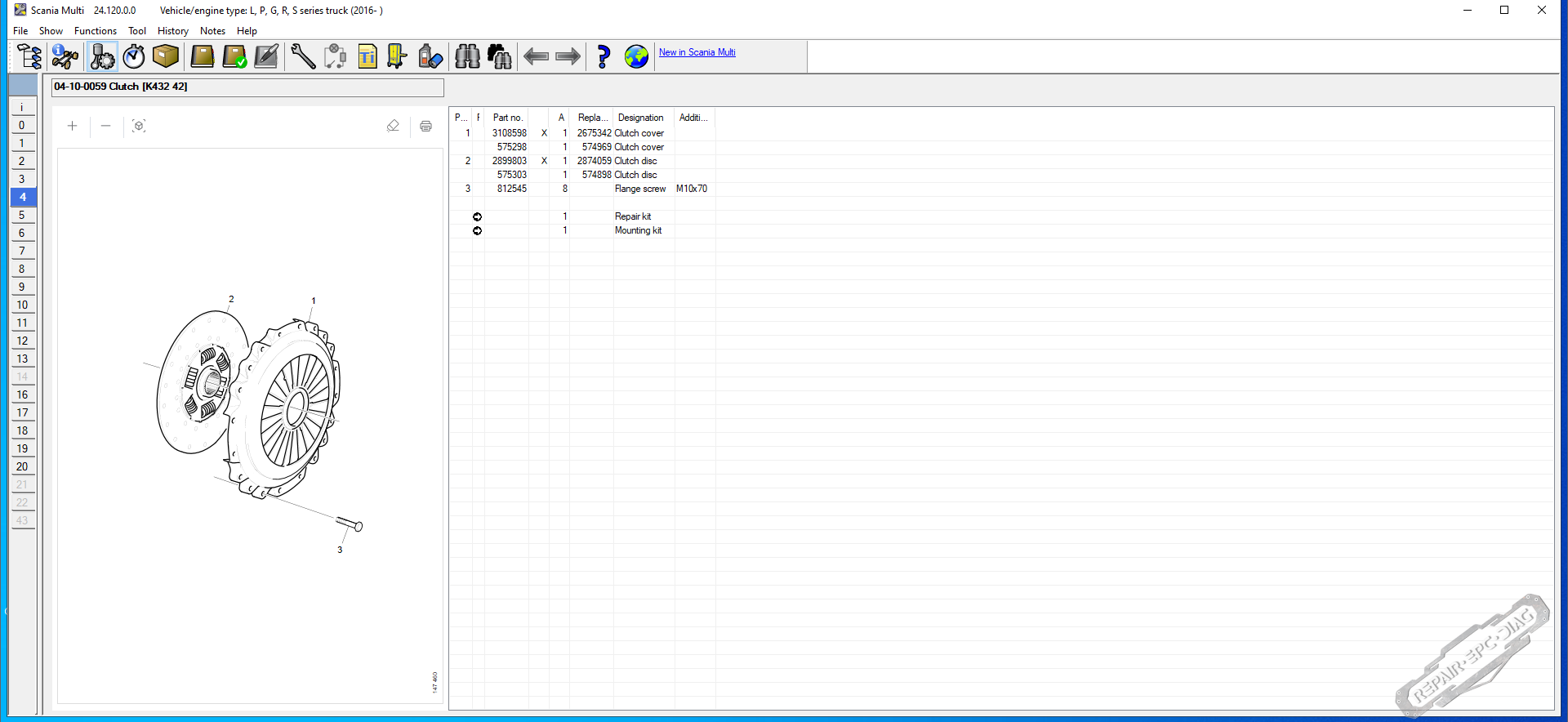The height and width of the screenshot is (722, 1568).
Task: Go forward with the right arrow
Action: 568,56
